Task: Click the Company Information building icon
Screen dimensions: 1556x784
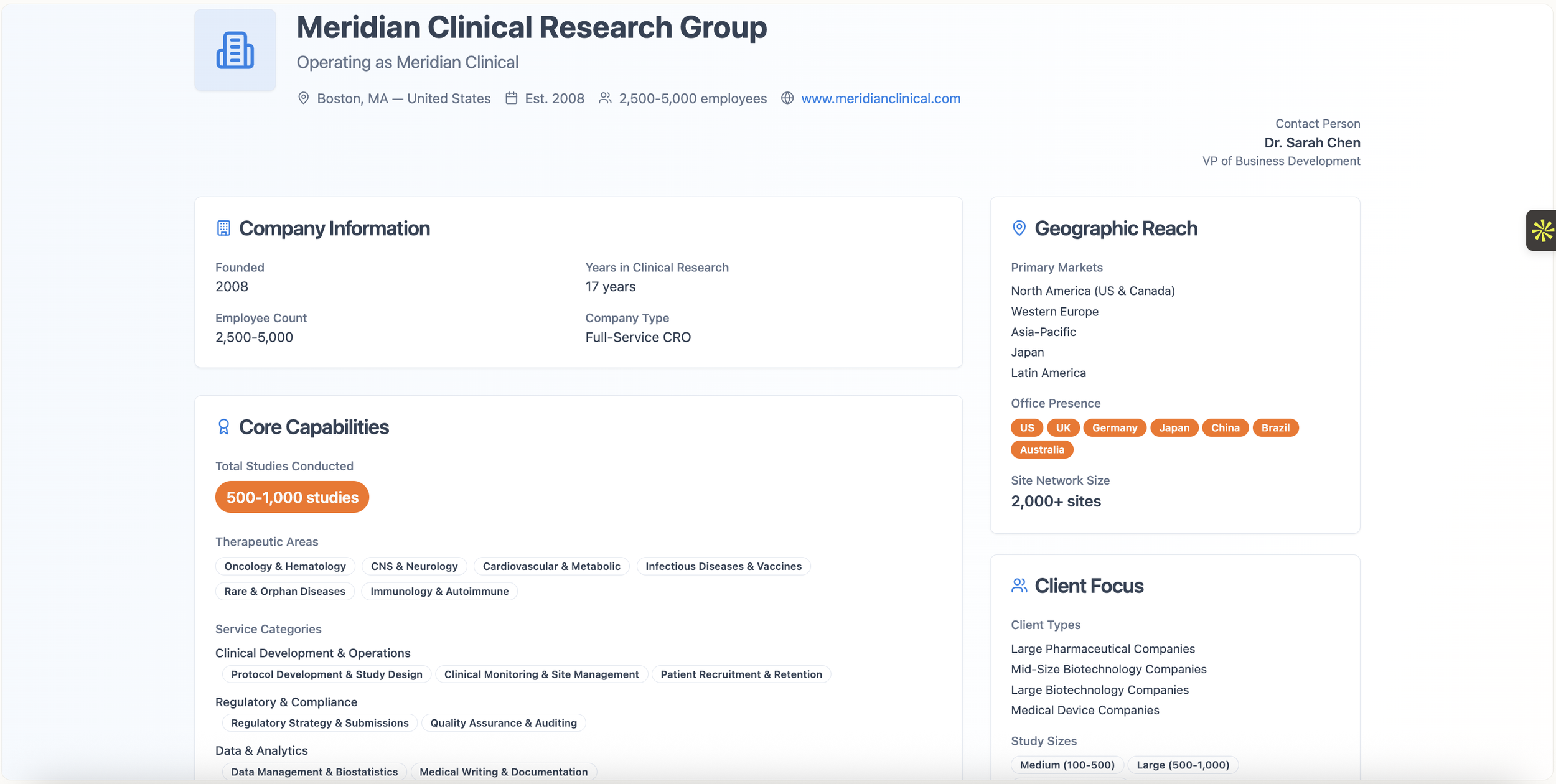Action: [223, 228]
